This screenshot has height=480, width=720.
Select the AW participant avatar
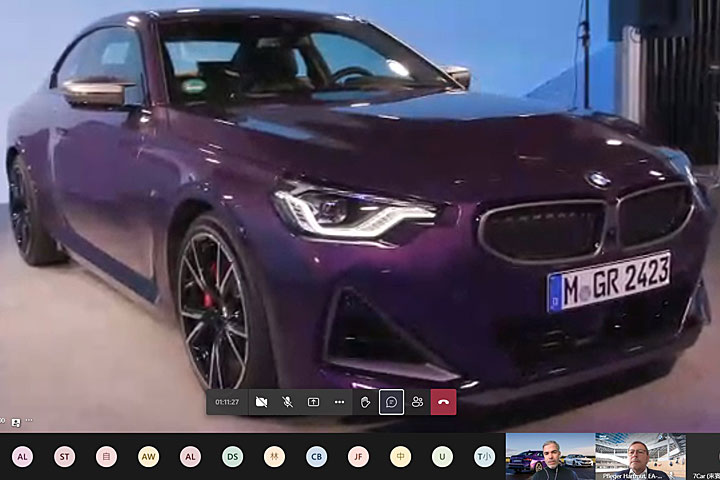click(148, 457)
